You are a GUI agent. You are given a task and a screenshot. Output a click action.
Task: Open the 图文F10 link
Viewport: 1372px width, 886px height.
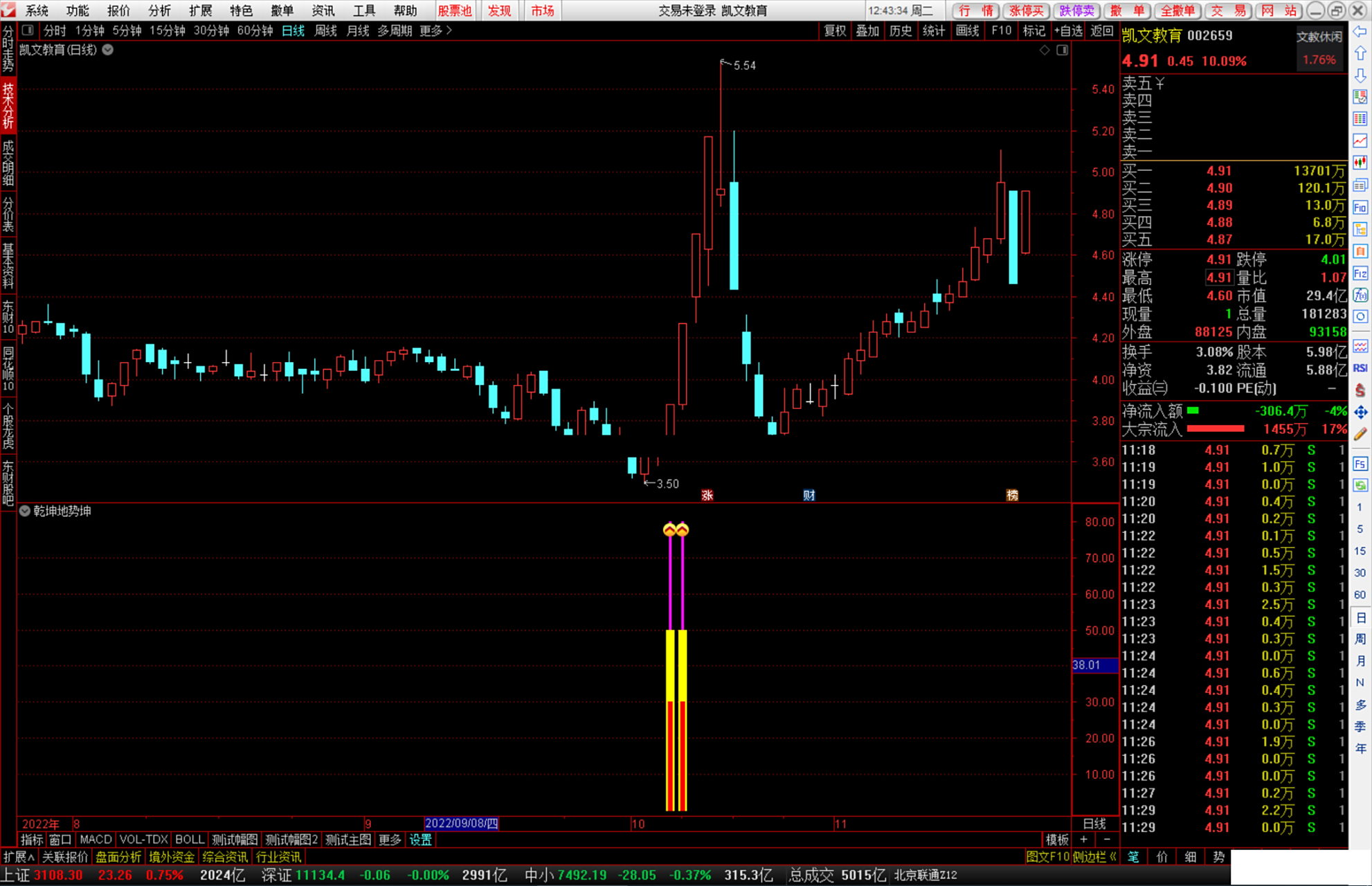coord(1047,857)
